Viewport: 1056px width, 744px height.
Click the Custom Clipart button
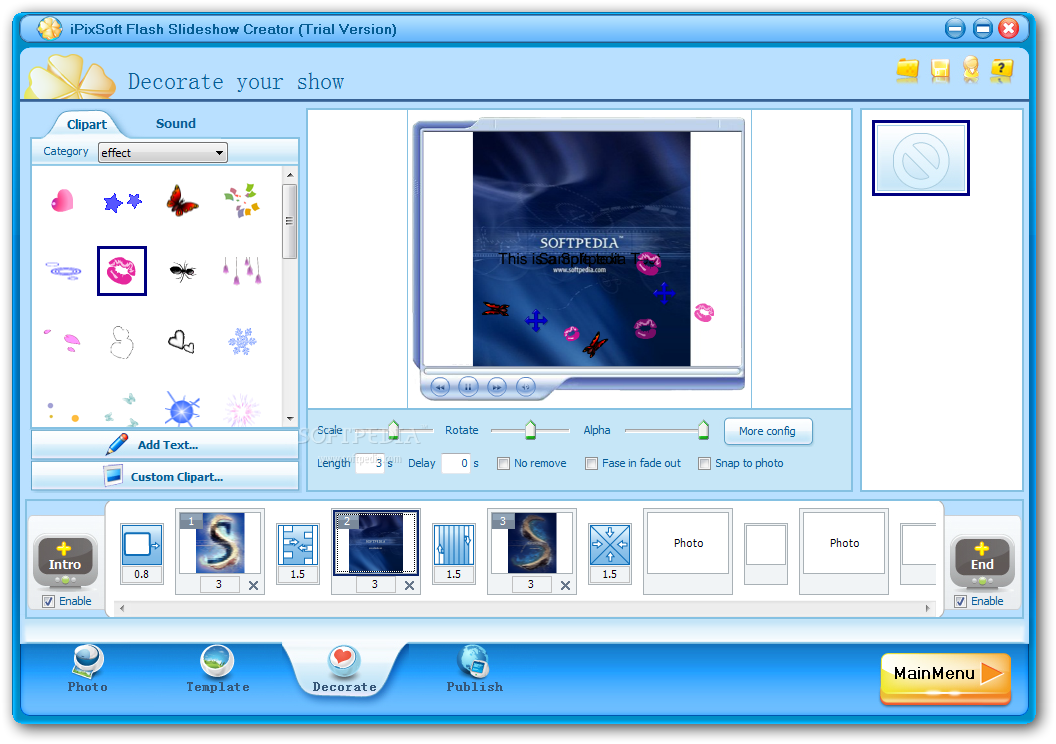pyautogui.click(x=165, y=476)
